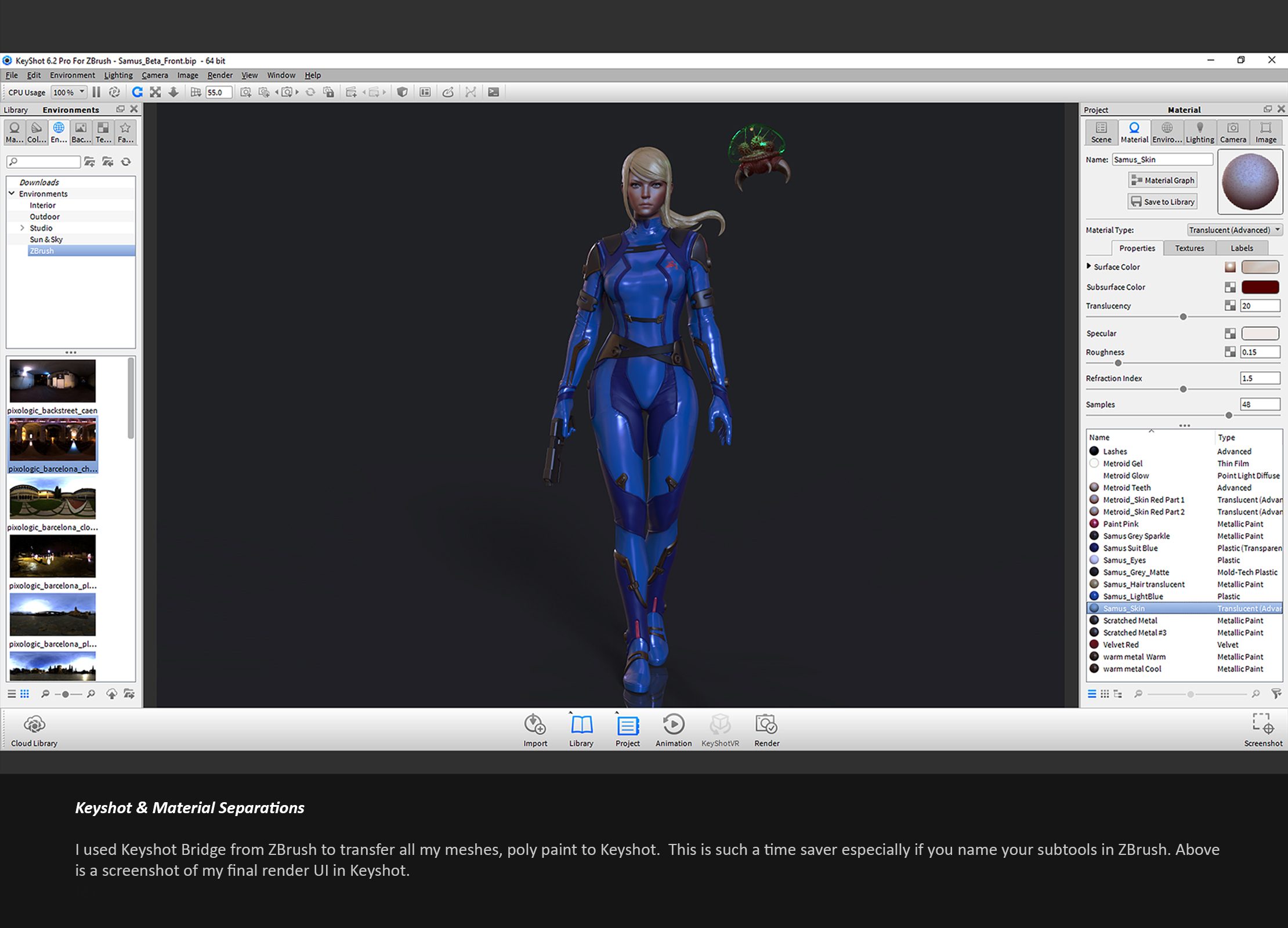Viewport: 1288px width, 928px height.
Task: Select the ZBrush environments folder
Action: 81,251
